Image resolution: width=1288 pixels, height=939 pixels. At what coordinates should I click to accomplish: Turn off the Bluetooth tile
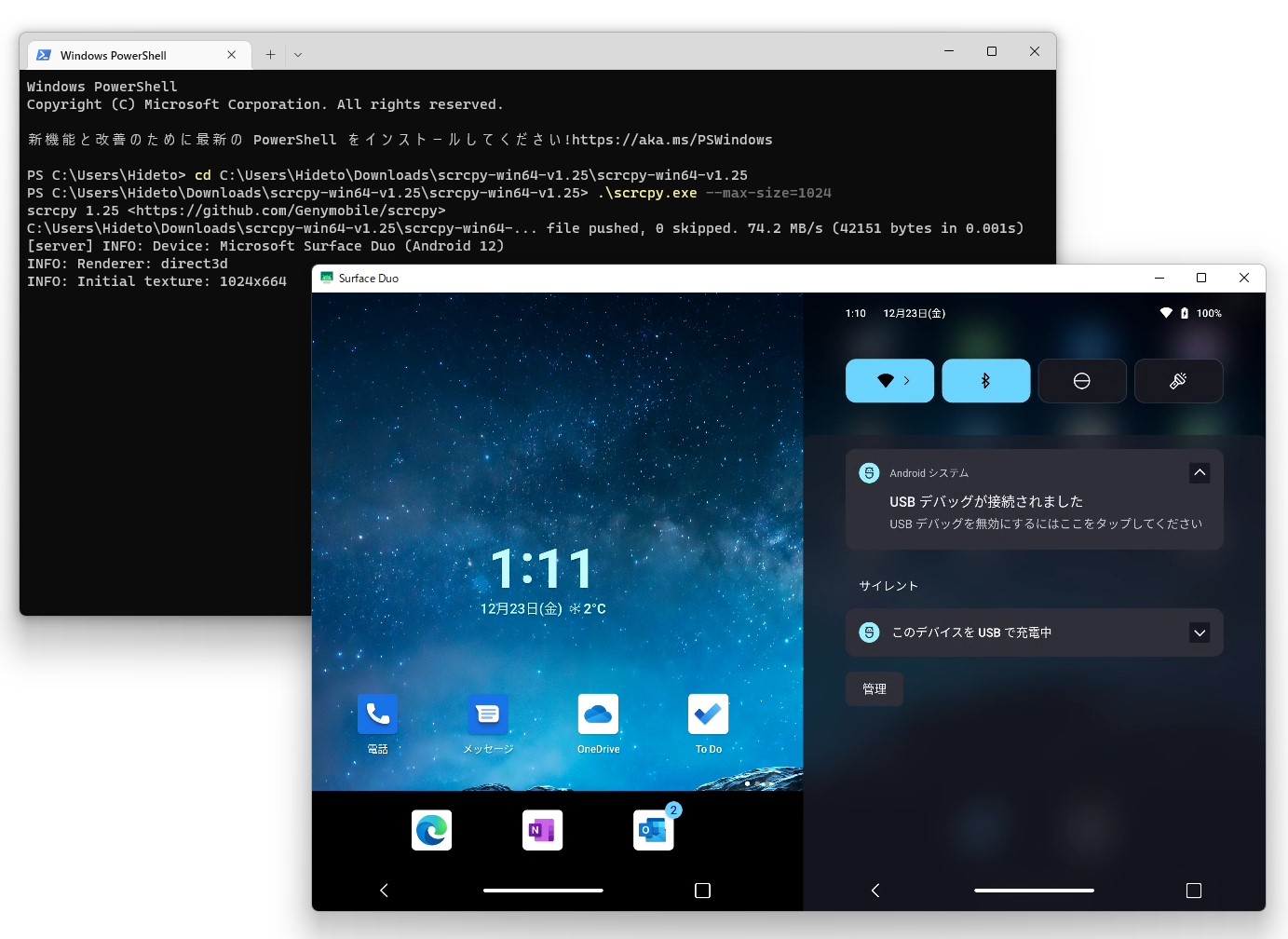point(985,380)
